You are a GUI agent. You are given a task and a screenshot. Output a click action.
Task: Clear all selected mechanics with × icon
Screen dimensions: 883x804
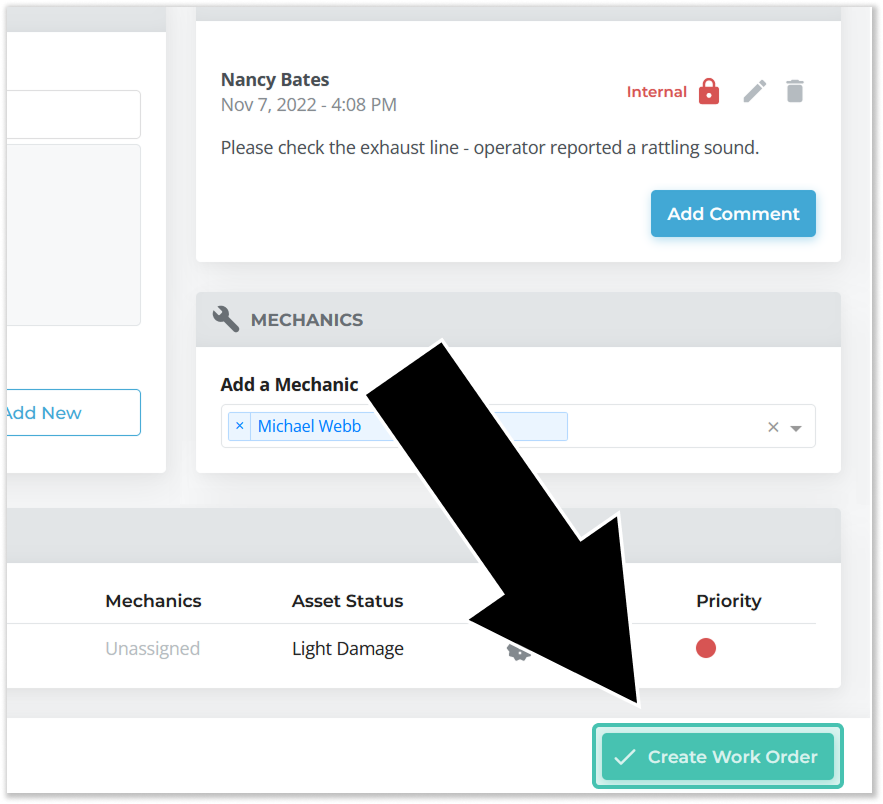click(773, 427)
